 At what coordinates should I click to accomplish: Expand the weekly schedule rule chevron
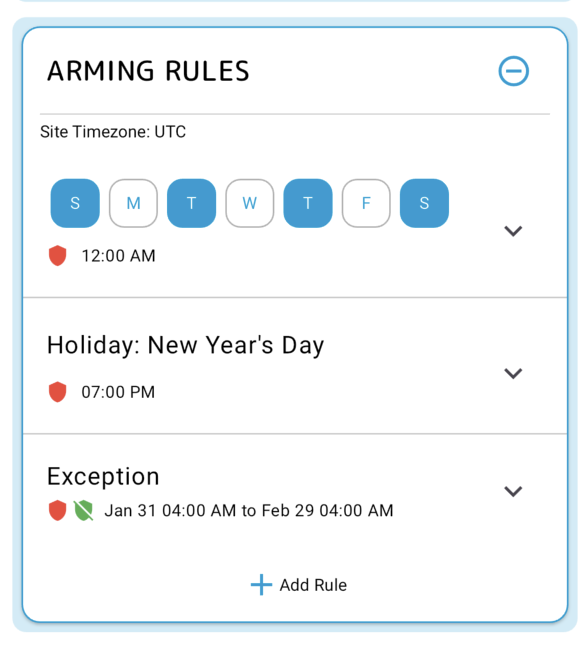coord(513,231)
